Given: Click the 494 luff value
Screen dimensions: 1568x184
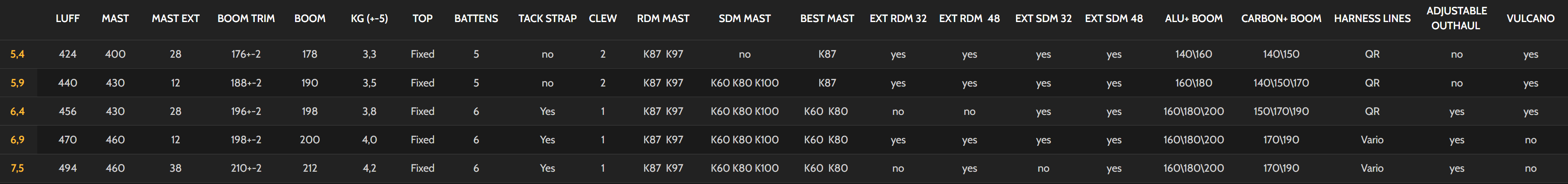Looking at the screenshot, I should (x=67, y=168).
